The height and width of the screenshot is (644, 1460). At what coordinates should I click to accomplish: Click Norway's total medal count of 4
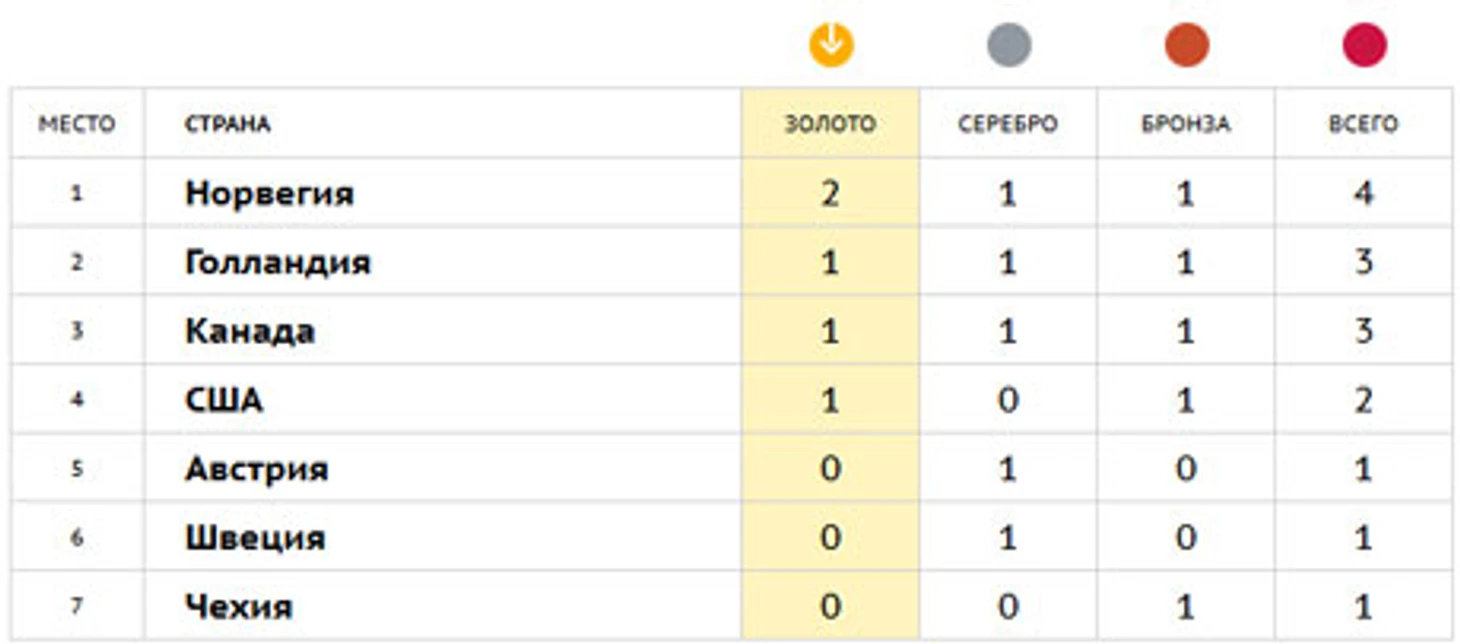[x=1363, y=193]
